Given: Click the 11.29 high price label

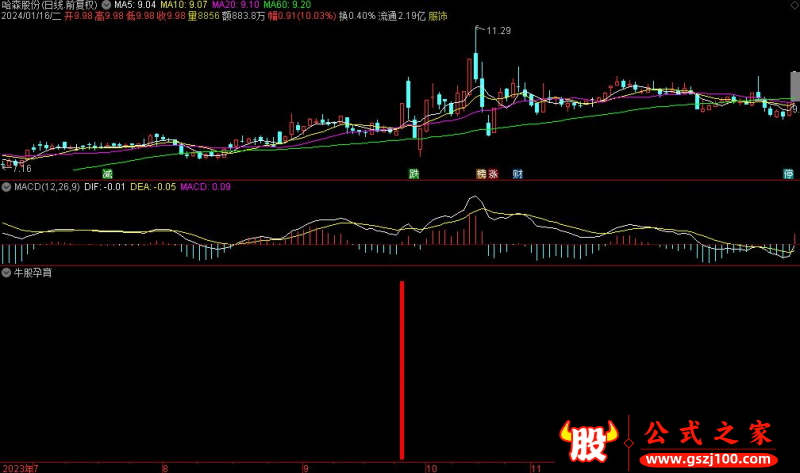Looking at the screenshot, I should (498, 31).
